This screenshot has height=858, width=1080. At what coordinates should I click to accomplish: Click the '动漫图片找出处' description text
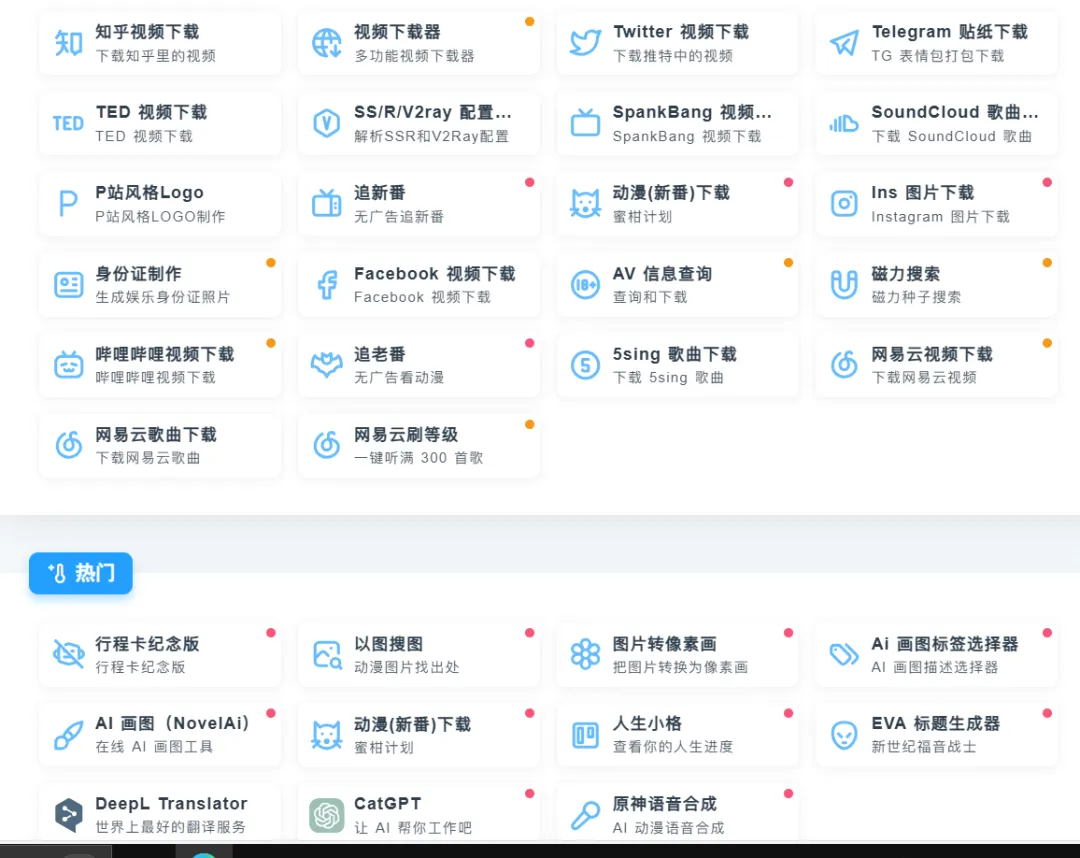tap(406, 667)
